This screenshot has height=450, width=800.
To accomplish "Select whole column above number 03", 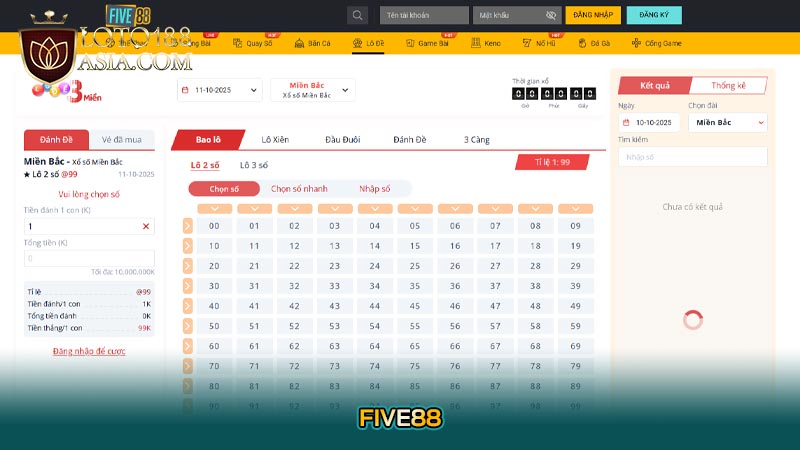I will click(335, 209).
